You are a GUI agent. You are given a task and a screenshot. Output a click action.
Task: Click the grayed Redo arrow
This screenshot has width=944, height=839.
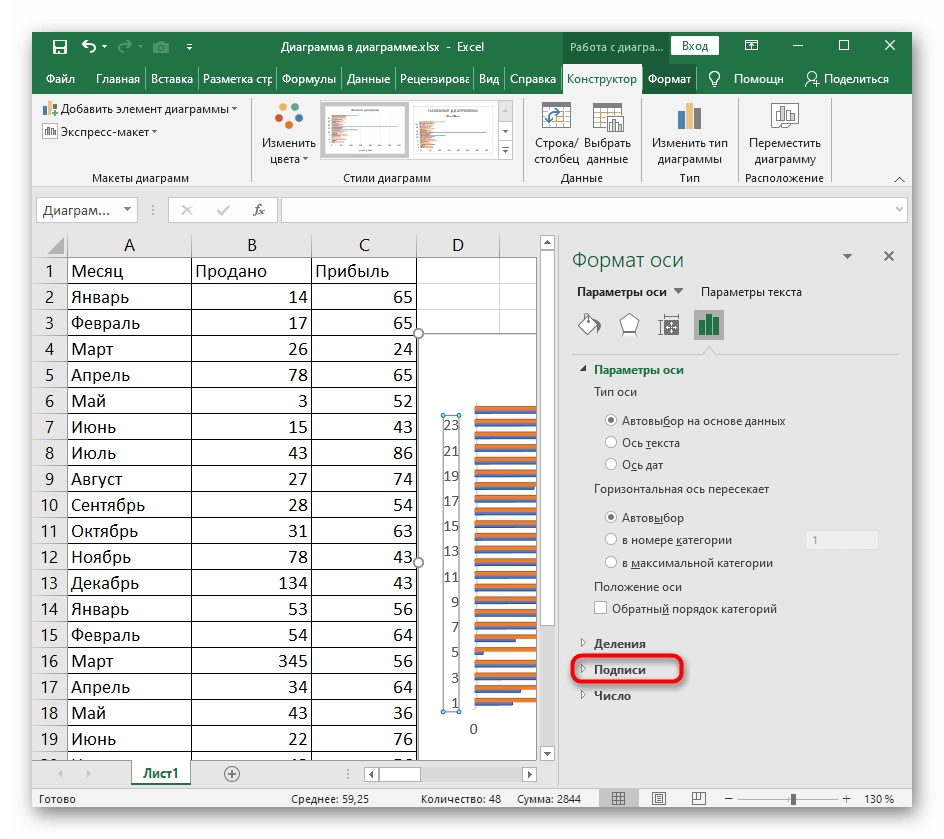pyautogui.click(x=125, y=46)
